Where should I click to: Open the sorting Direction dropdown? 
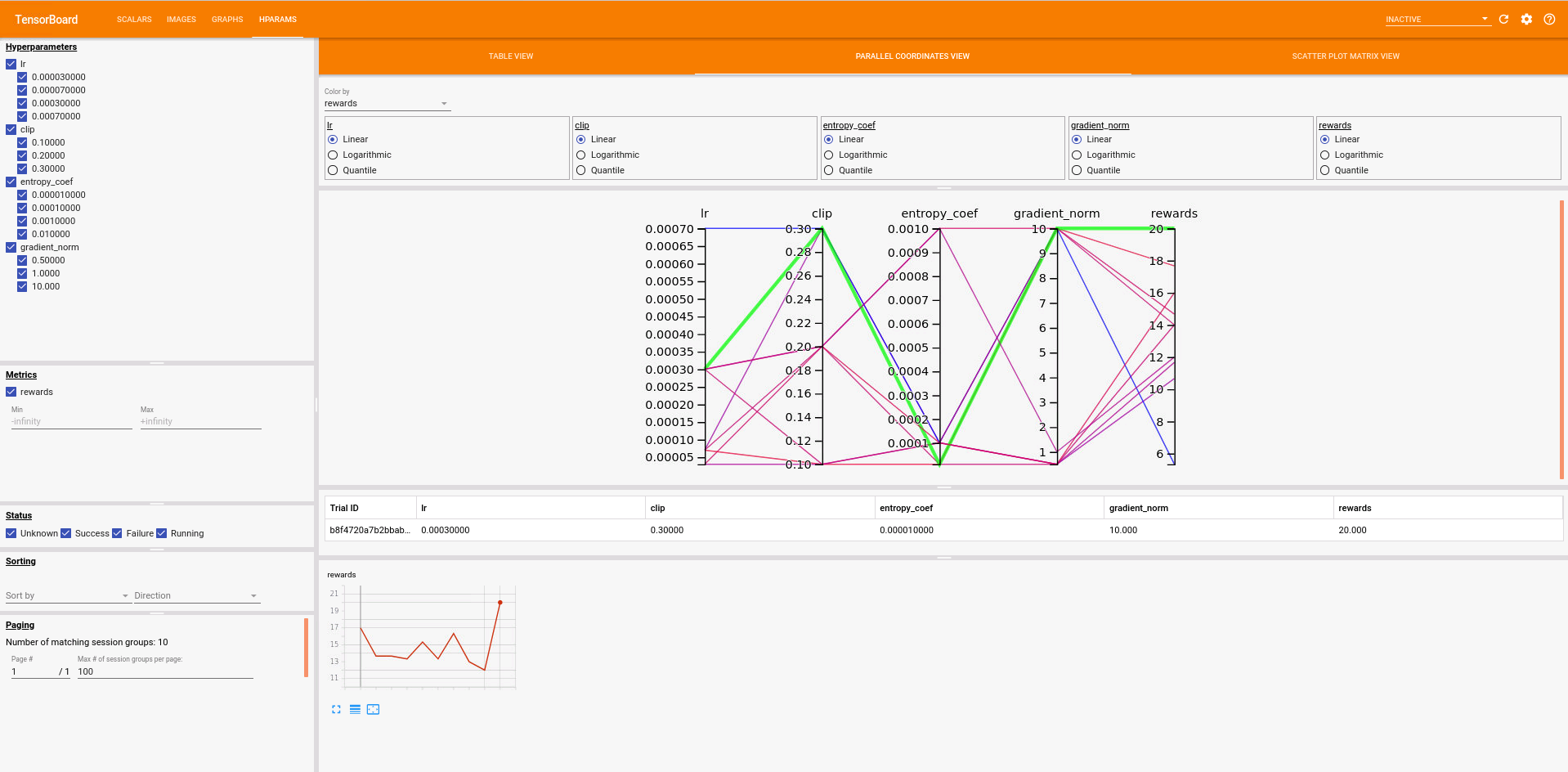(196, 595)
